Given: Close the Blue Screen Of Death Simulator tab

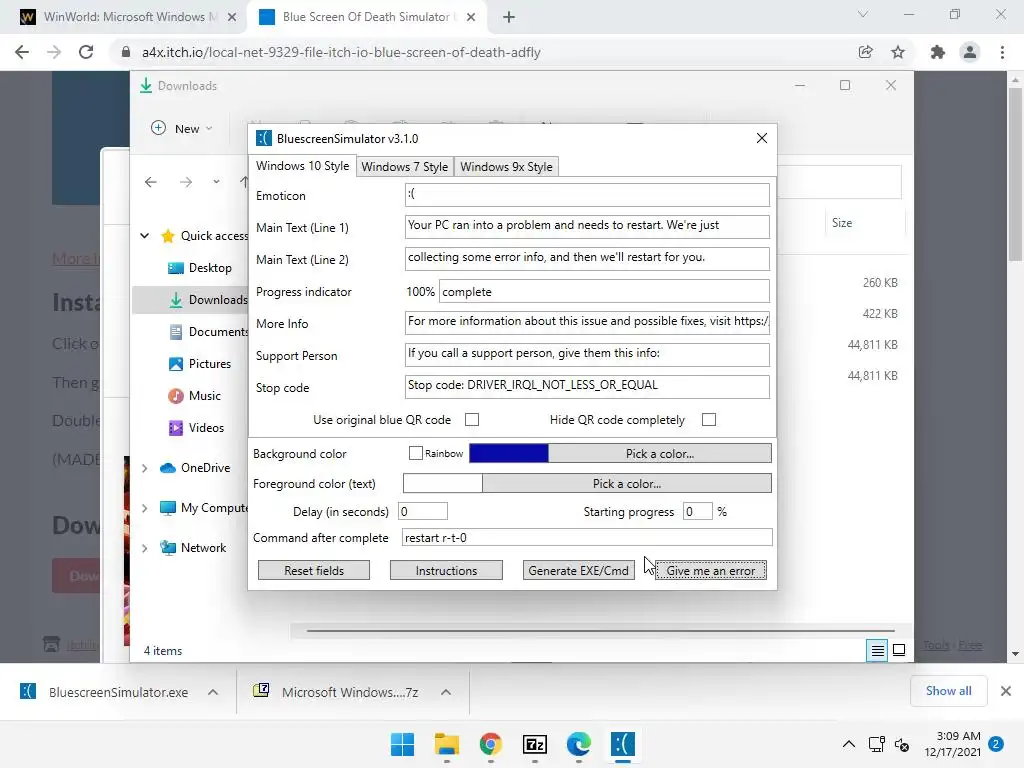Looking at the screenshot, I should click(x=471, y=17).
